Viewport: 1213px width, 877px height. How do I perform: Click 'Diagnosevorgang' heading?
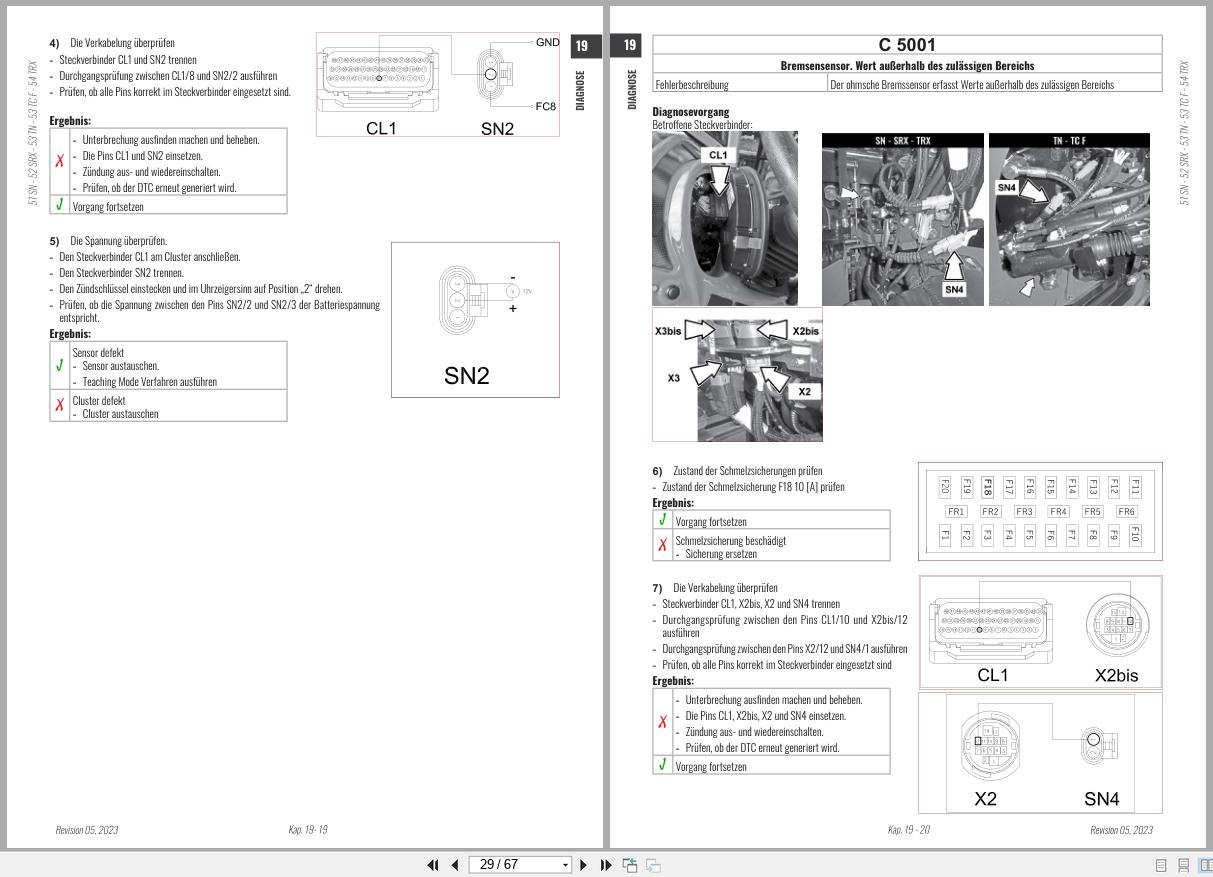click(691, 112)
